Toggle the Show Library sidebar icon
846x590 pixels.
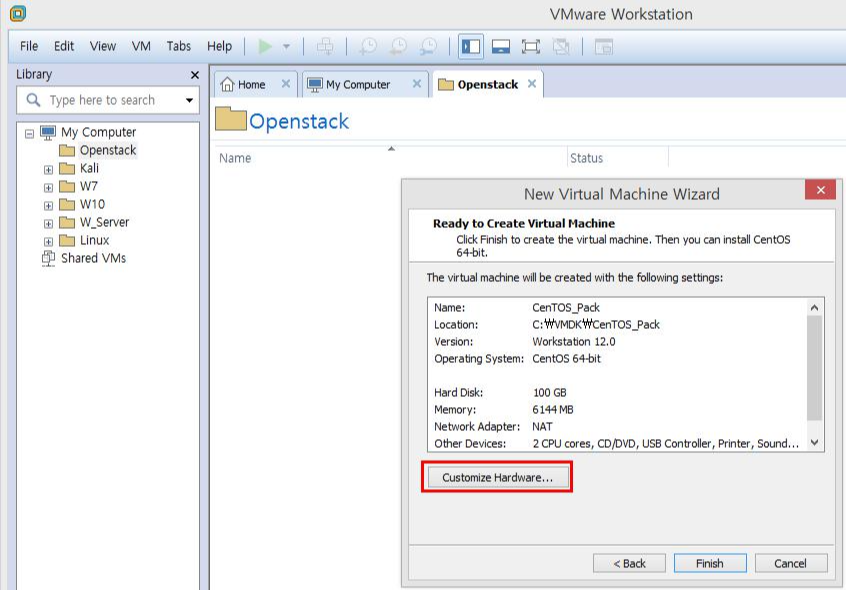(471, 46)
